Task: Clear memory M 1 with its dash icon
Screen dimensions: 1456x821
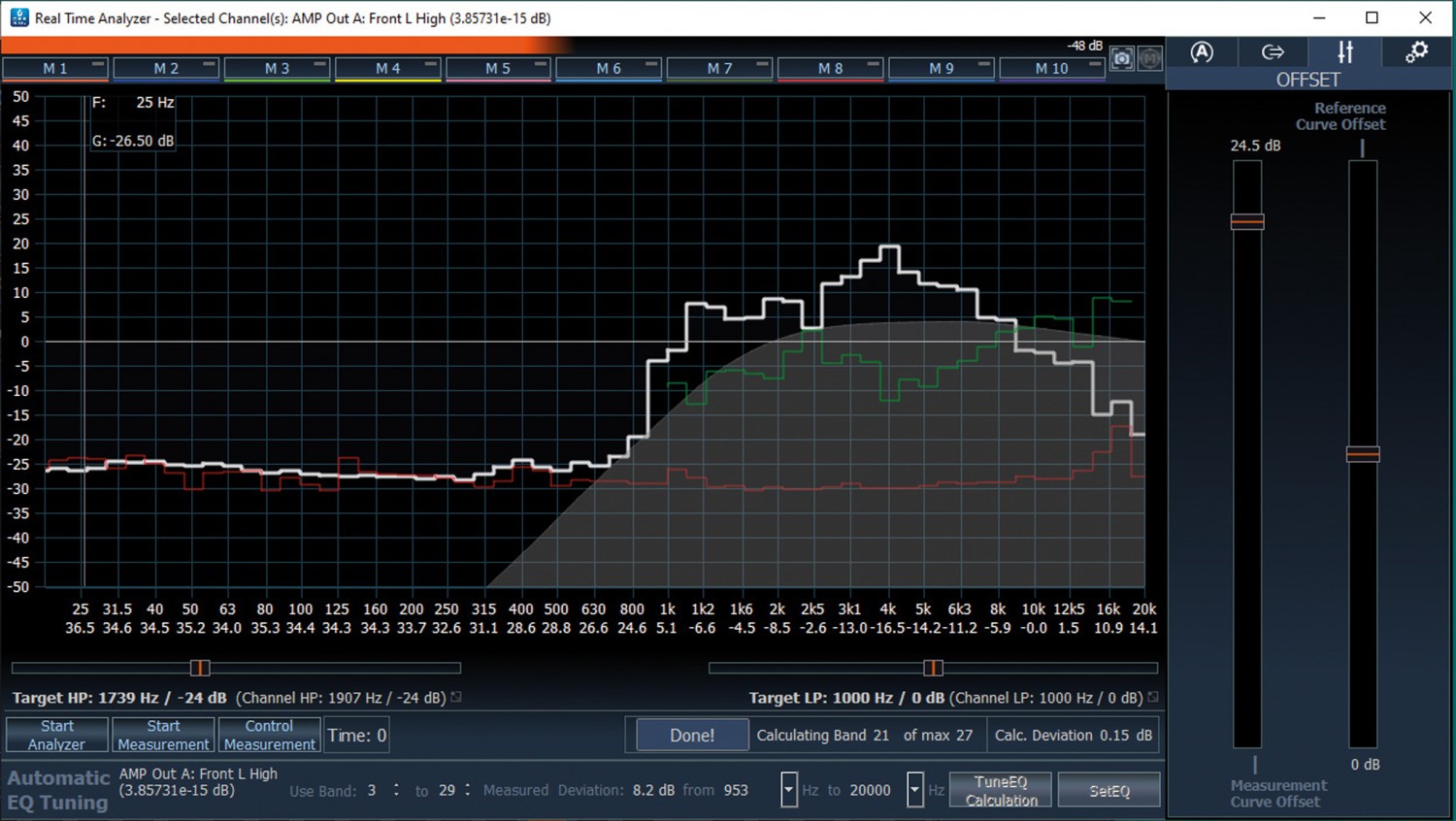Action: click(98, 64)
